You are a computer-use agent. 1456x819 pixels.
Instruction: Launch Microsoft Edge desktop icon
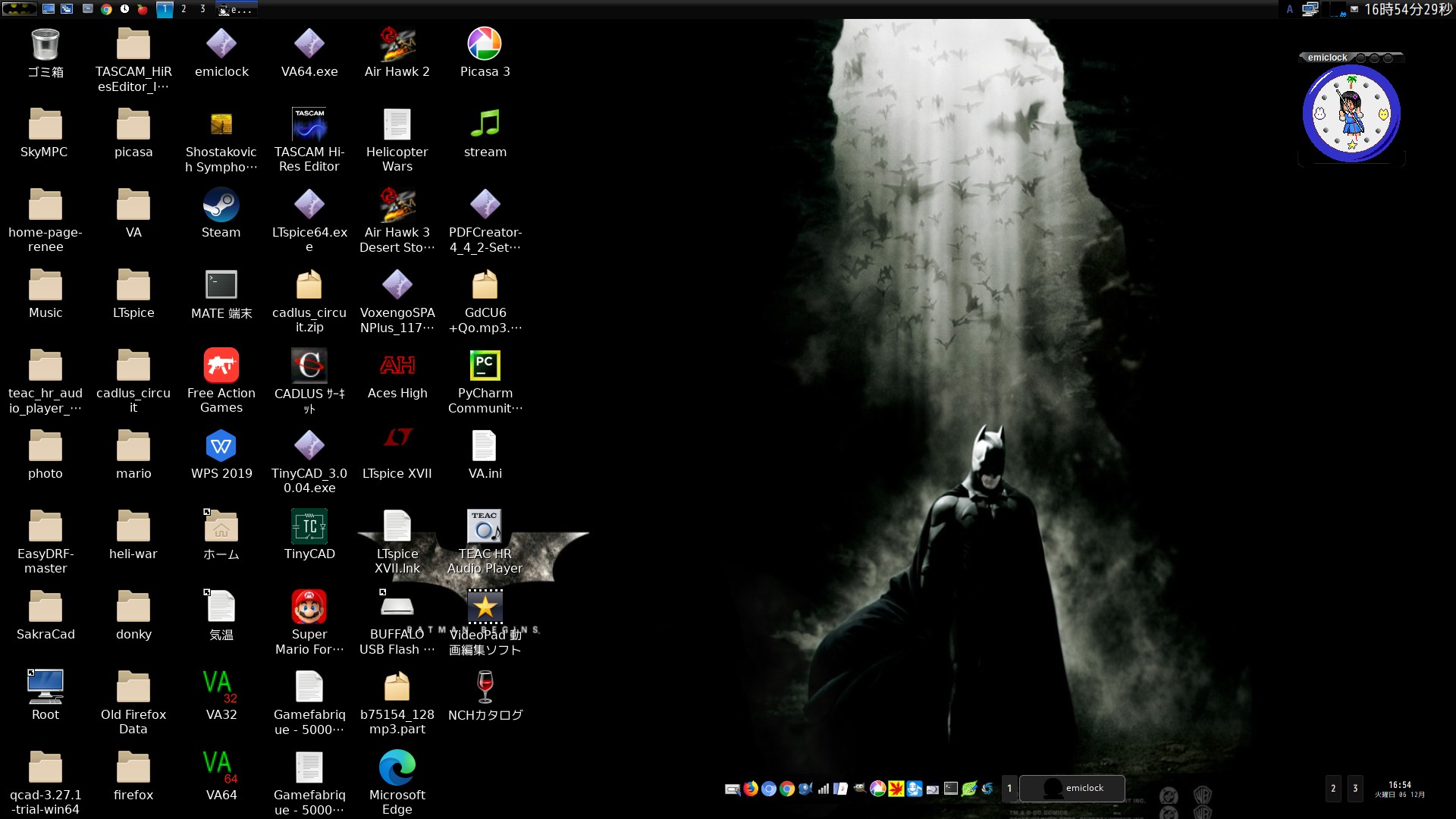point(397,766)
